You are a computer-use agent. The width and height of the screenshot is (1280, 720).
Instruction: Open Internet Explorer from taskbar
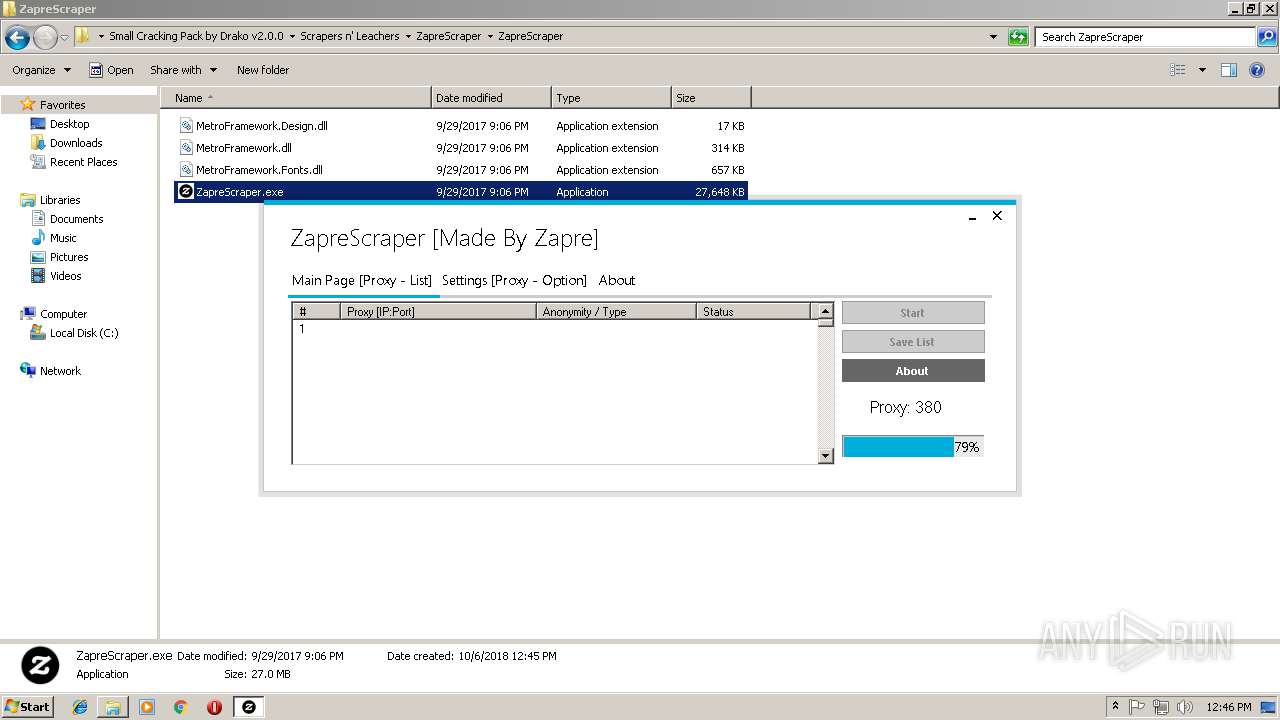point(80,707)
